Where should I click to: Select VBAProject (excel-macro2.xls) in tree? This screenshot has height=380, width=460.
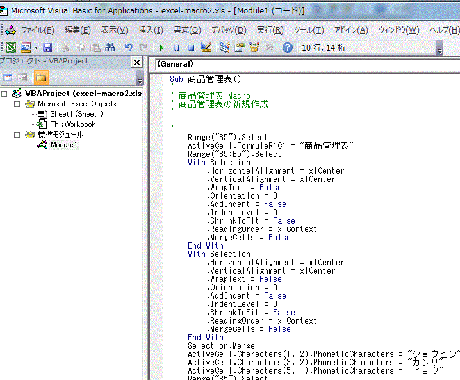coord(83,93)
